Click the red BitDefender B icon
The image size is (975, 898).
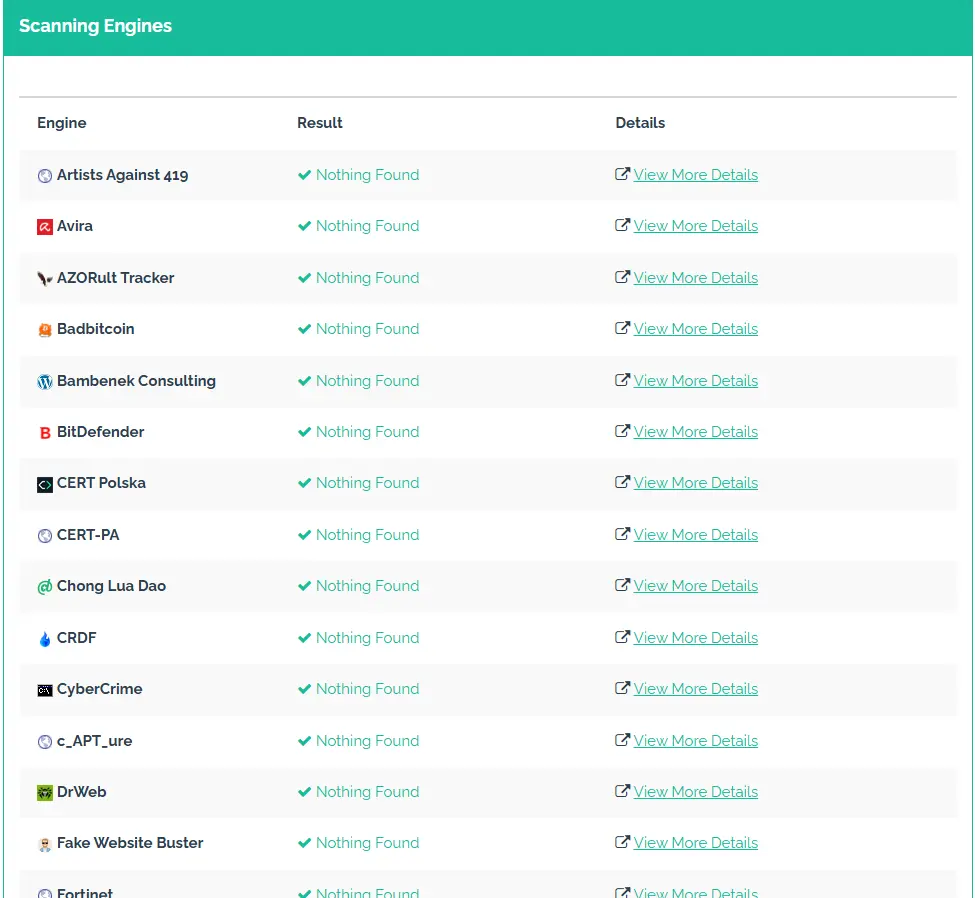pos(45,433)
